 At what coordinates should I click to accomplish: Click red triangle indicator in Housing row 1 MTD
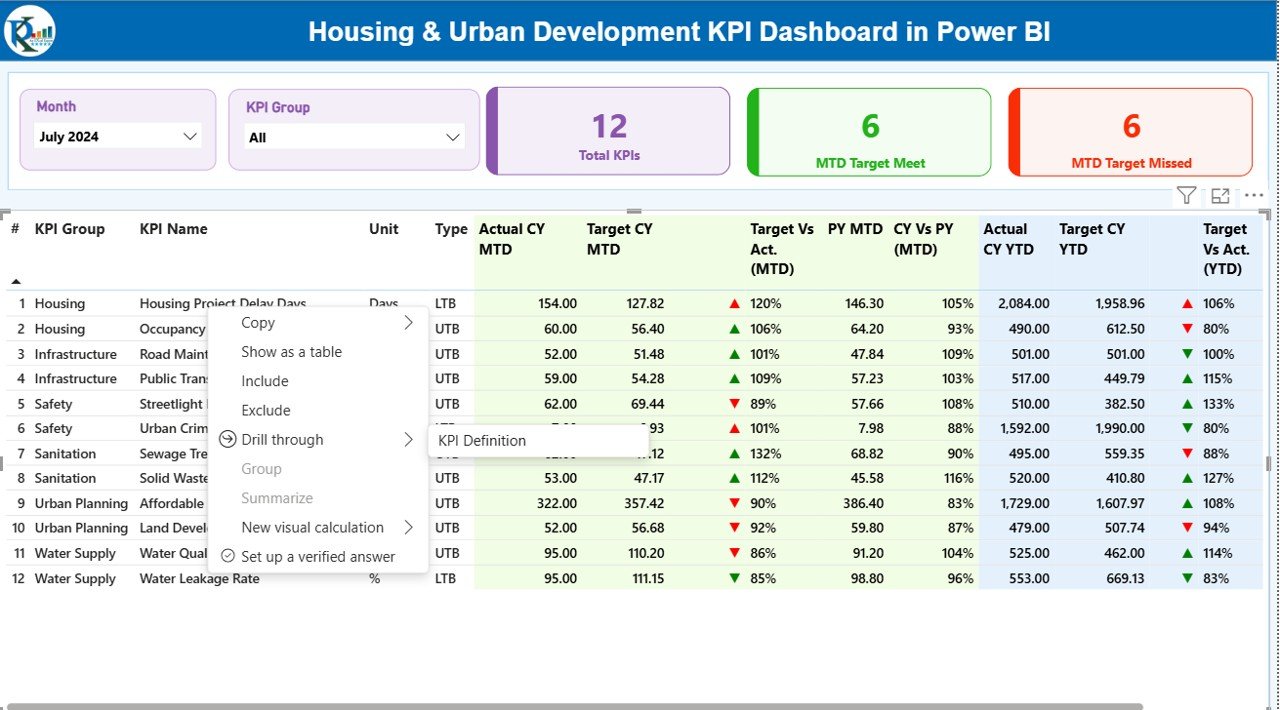734,304
